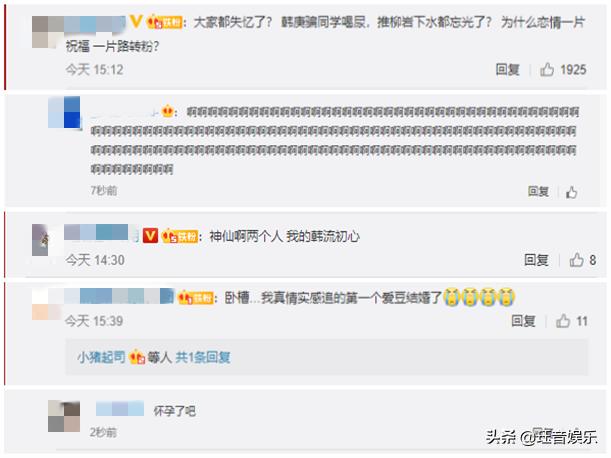611x458 pixels.
Task: Reply to the 15:39 comment
Action: tap(523, 321)
